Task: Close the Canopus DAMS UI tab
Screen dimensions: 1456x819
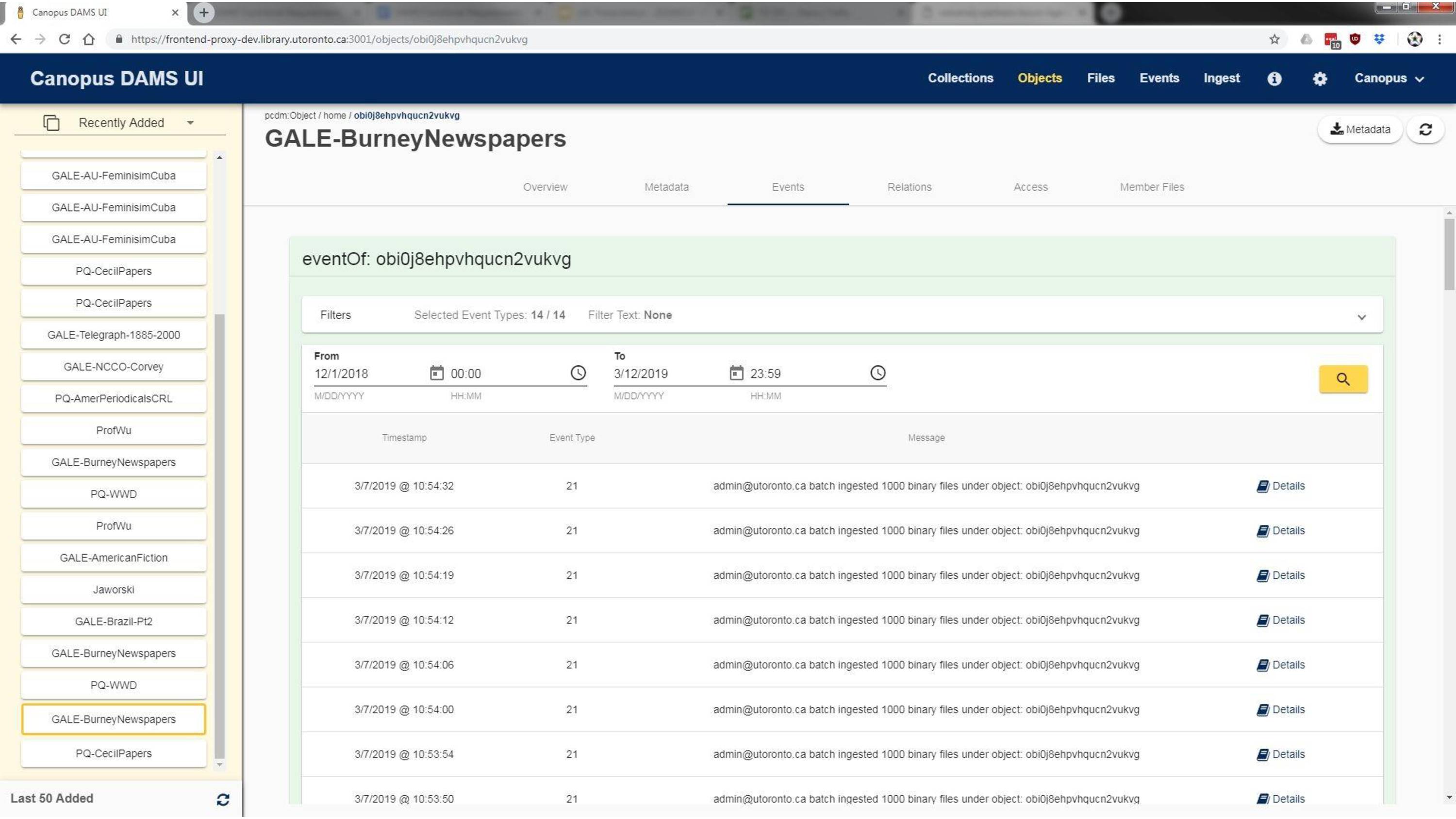Action: (x=175, y=12)
